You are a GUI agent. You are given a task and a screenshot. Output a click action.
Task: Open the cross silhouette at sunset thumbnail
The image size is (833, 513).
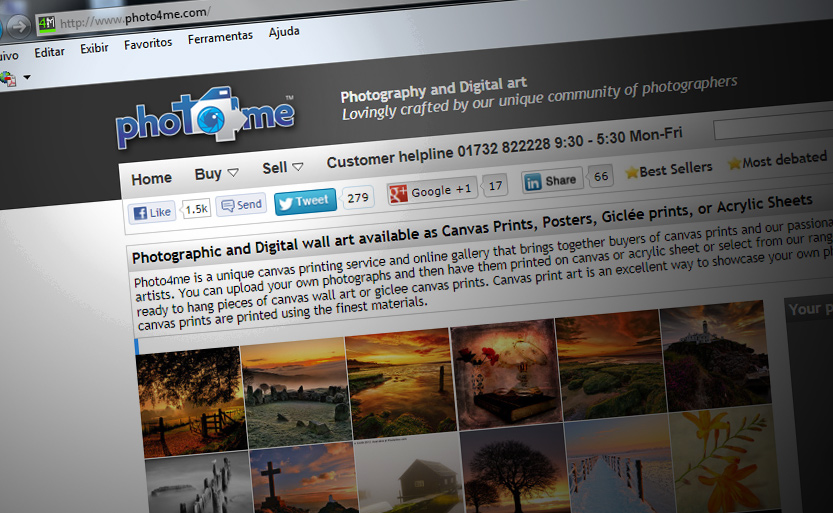pyautogui.click(x=304, y=478)
